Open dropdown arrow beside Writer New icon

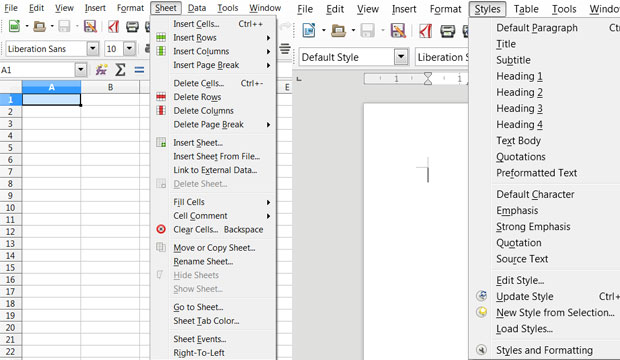[323, 30]
